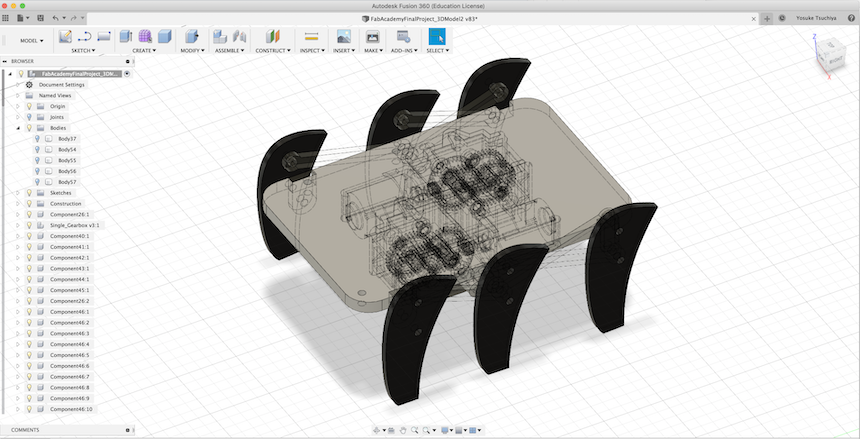
Task: Hide the Sketches folder via lightbulb
Action: pos(29,192)
